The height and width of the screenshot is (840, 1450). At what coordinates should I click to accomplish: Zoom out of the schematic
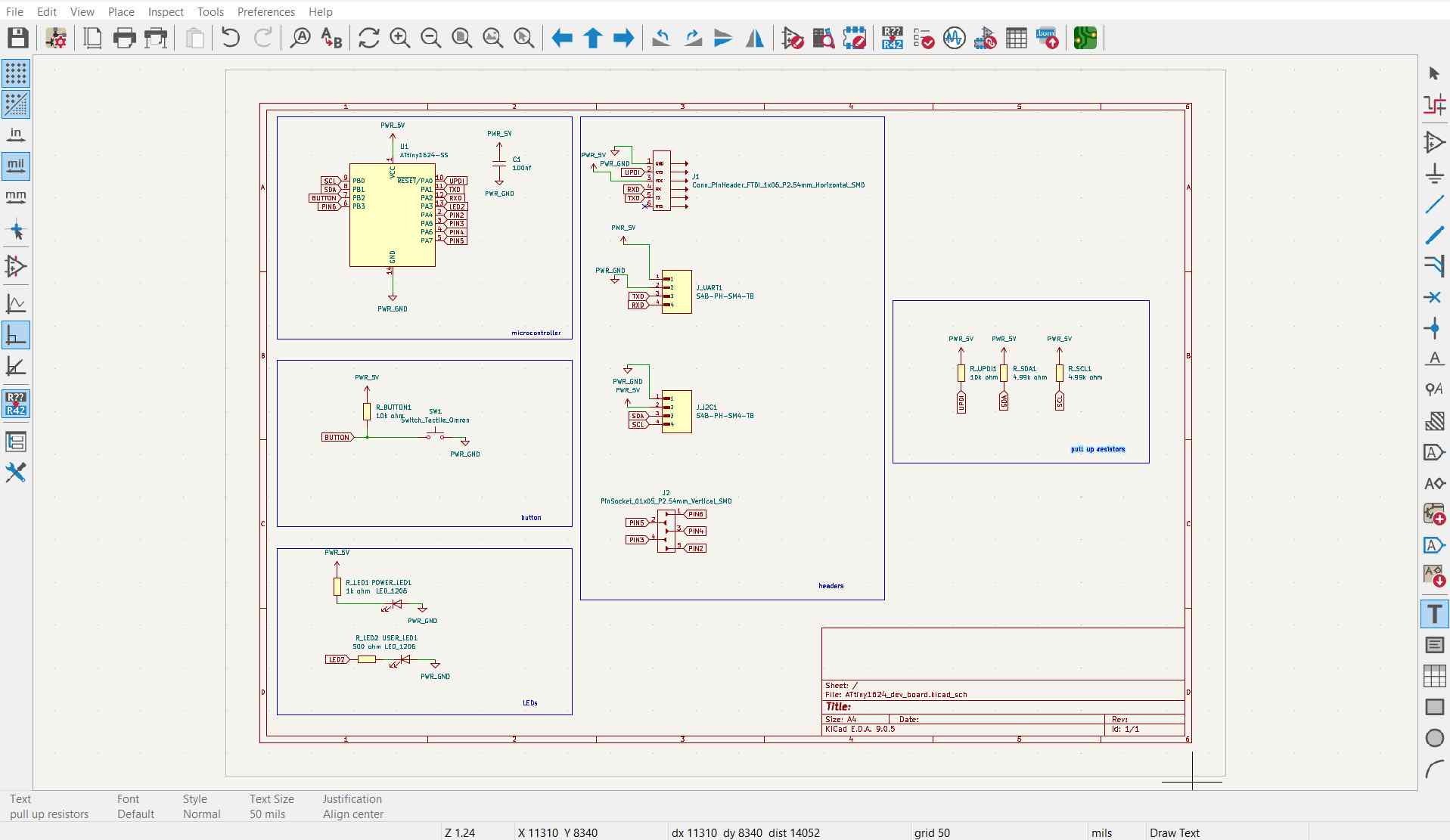(430, 38)
